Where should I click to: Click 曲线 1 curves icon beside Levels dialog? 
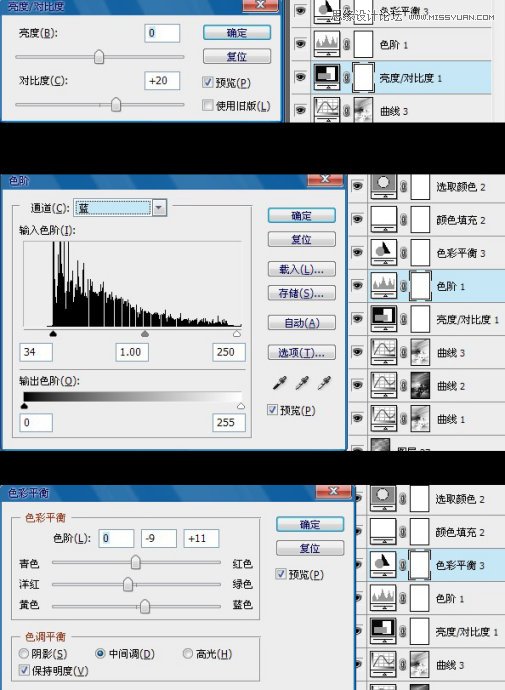click(x=384, y=418)
